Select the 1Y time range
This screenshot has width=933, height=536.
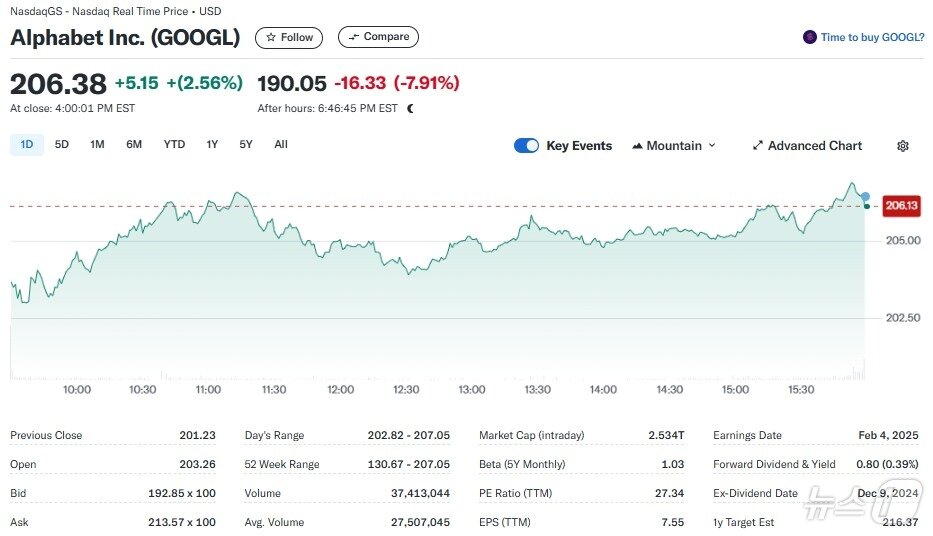tap(212, 145)
